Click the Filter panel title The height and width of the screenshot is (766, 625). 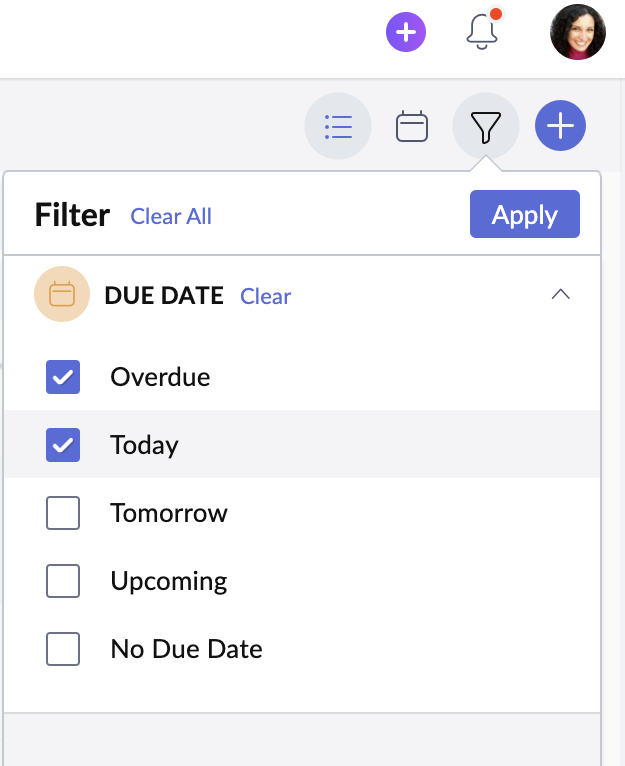tap(72, 215)
